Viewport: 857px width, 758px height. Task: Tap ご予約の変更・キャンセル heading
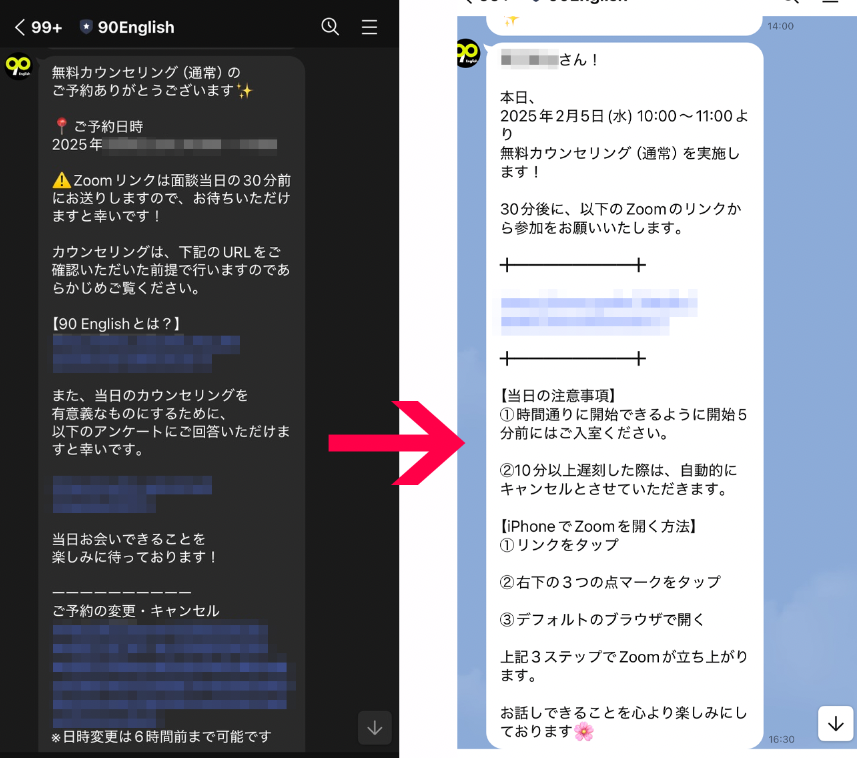point(136,610)
